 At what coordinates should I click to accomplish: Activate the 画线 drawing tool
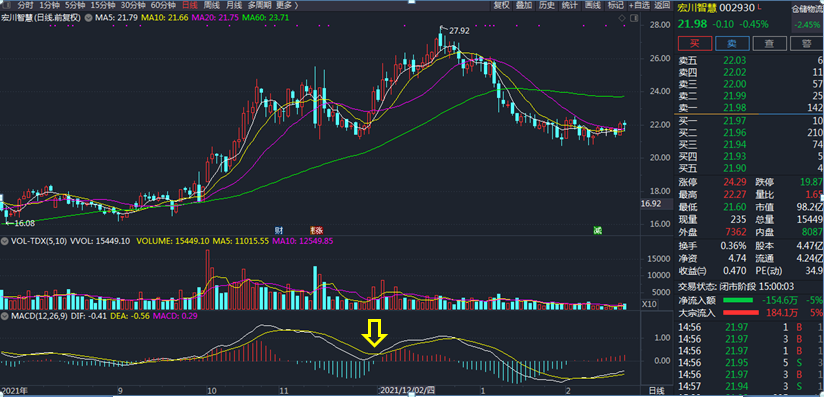pyautogui.click(x=592, y=6)
